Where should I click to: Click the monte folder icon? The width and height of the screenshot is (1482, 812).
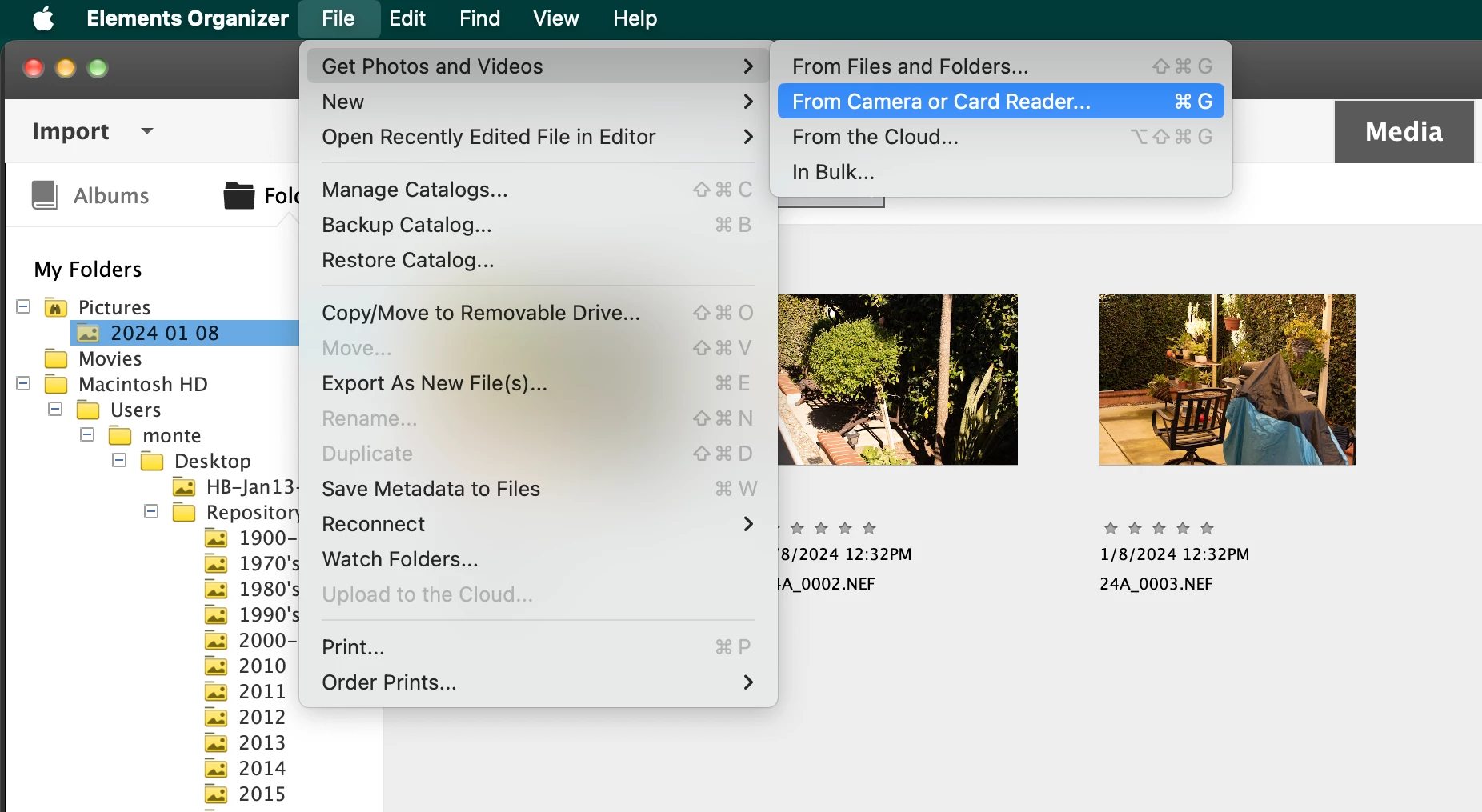(x=120, y=435)
